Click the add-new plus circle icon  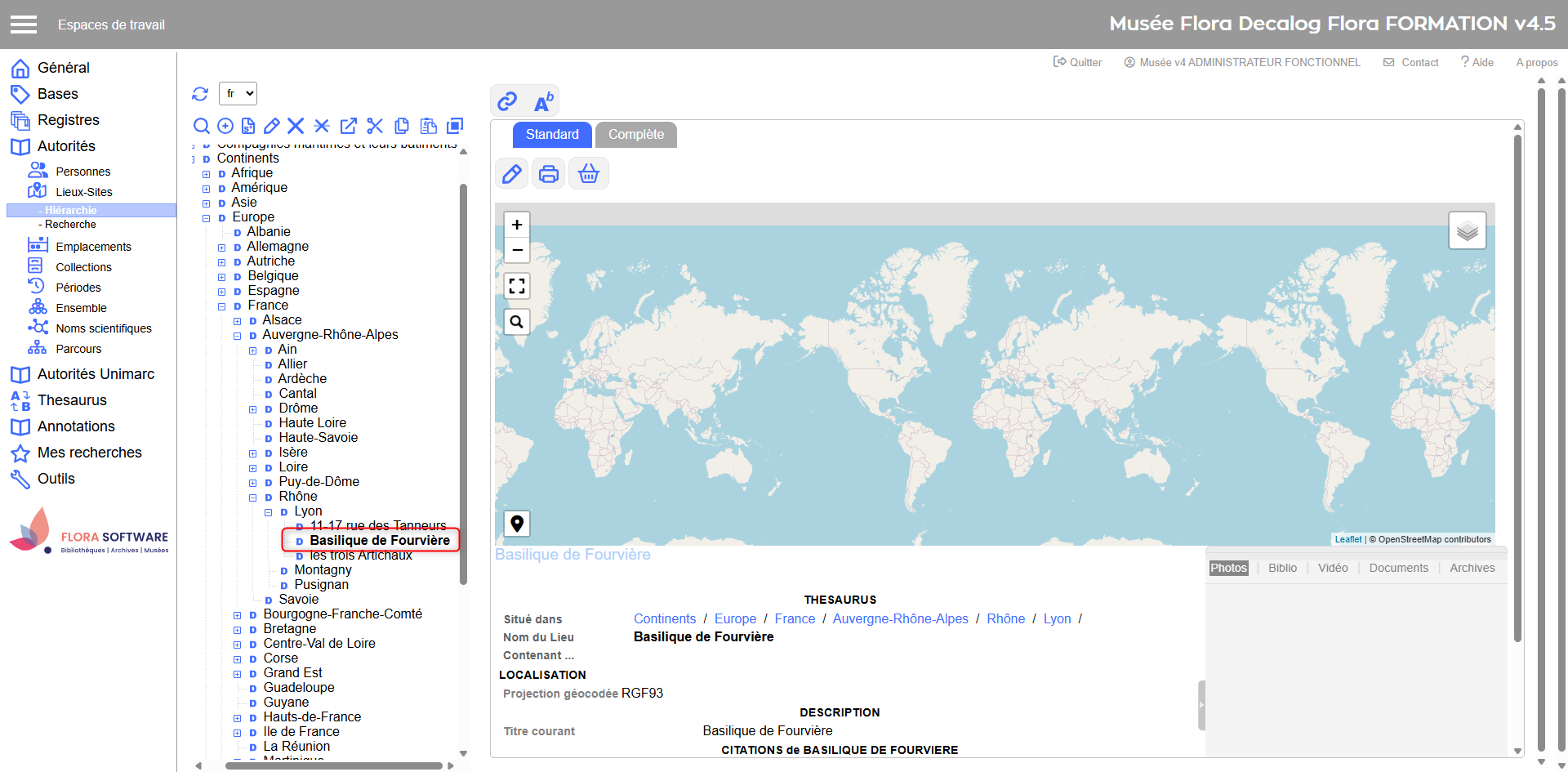[225, 126]
